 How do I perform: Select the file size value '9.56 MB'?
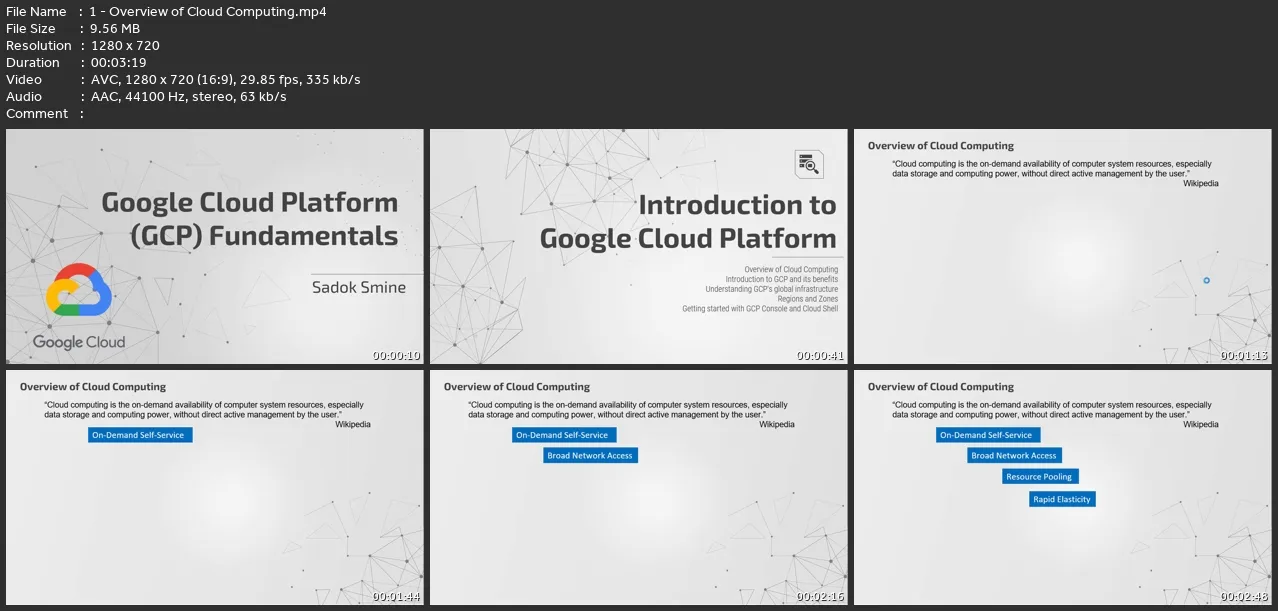tap(115, 28)
